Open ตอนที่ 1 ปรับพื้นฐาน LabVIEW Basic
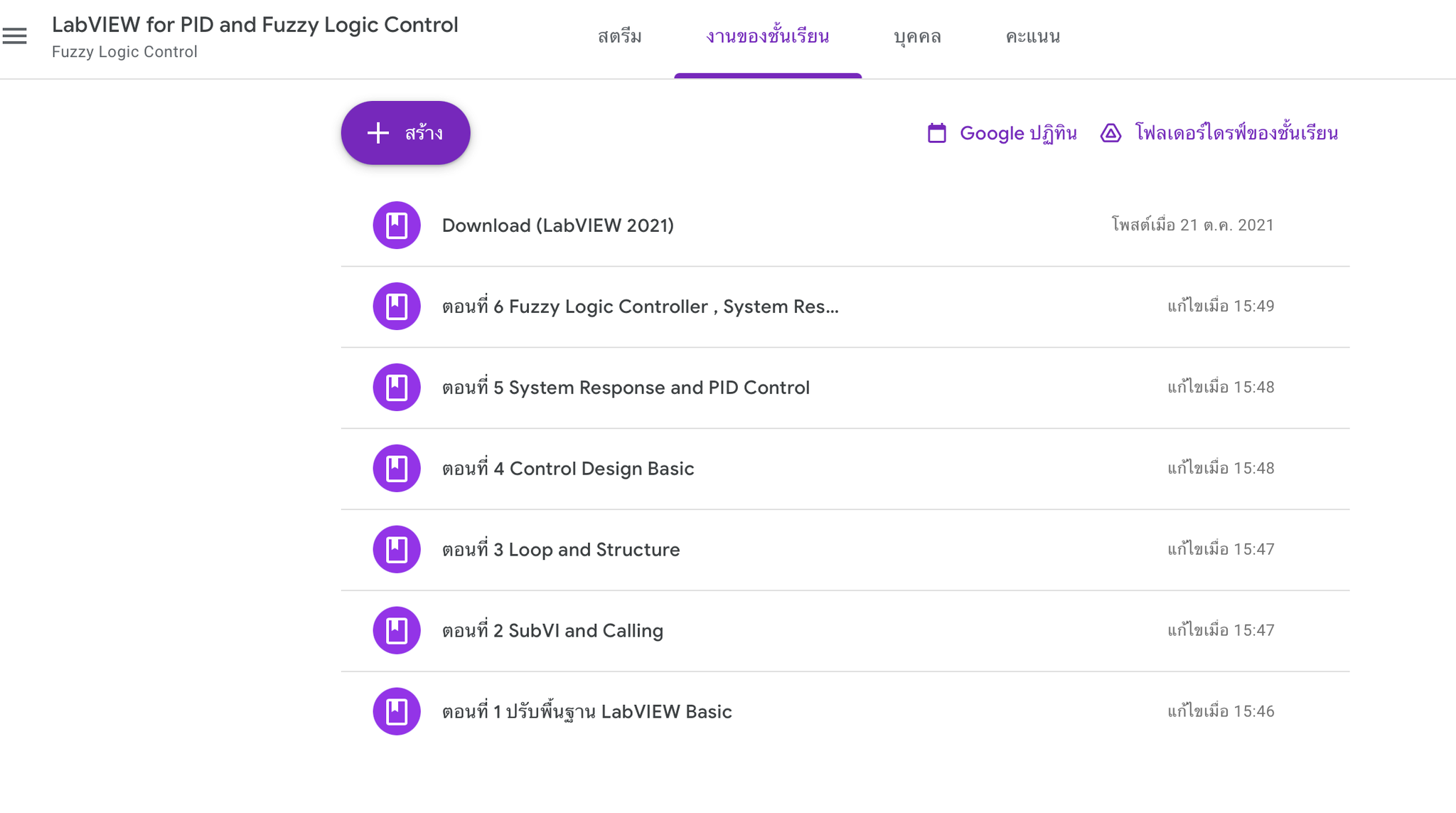This screenshot has width=1456, height=813. [x=587, y=712]
